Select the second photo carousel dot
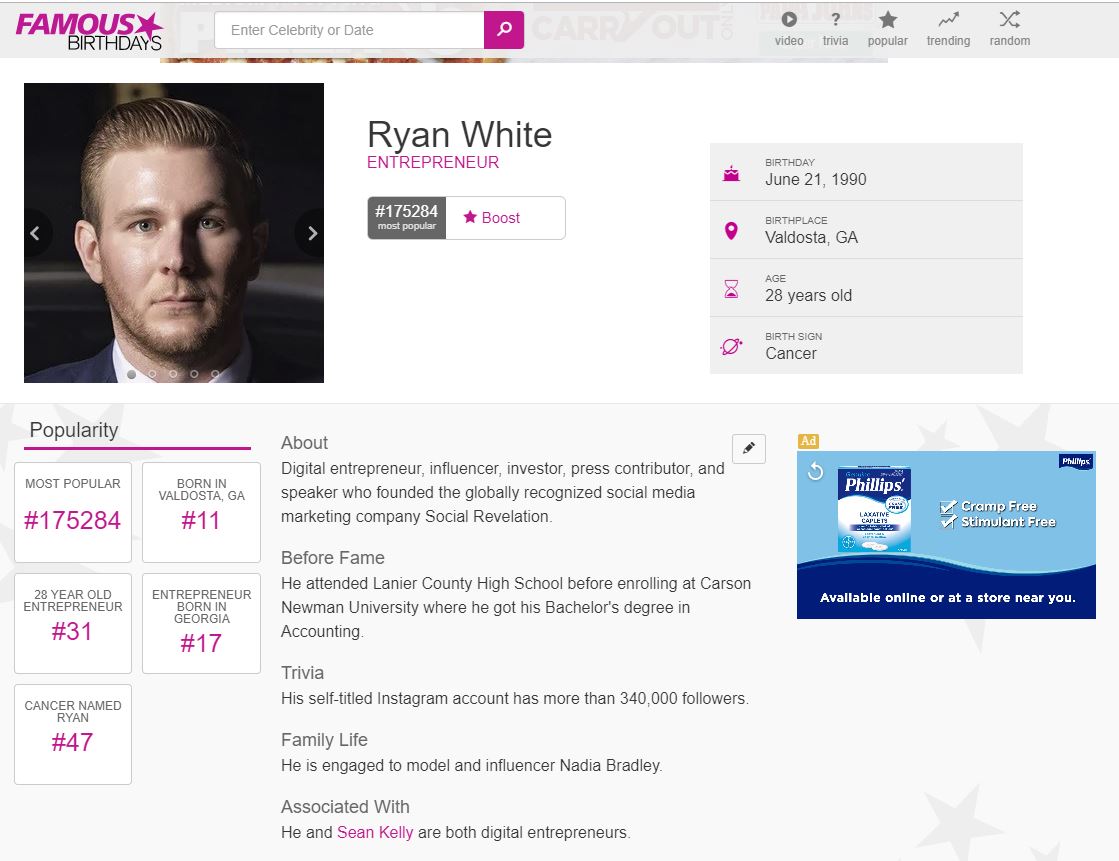 pyautogui.click(x=152, y=374)
